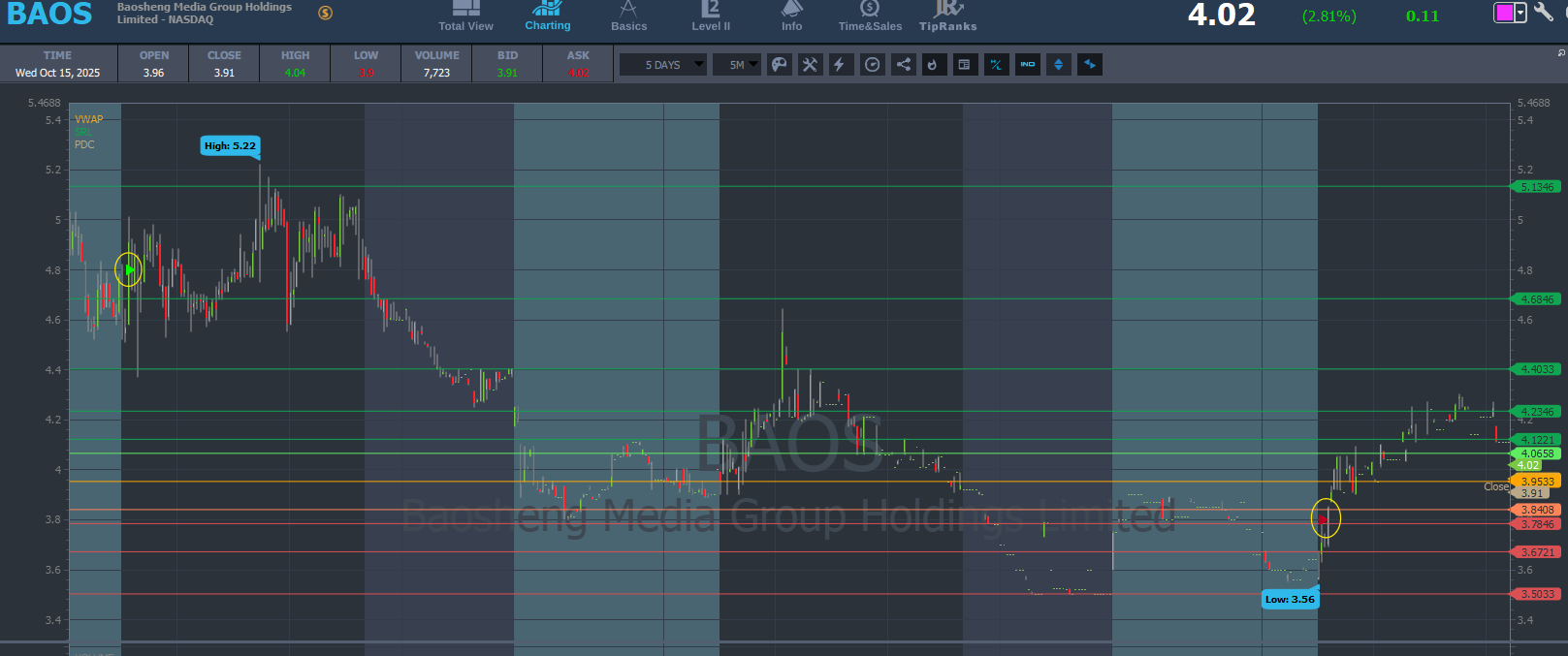Viewport: 1568px width, 656px height.
Task: Toggle the flame icon in toolbar
Action: (x=934, y=65)
